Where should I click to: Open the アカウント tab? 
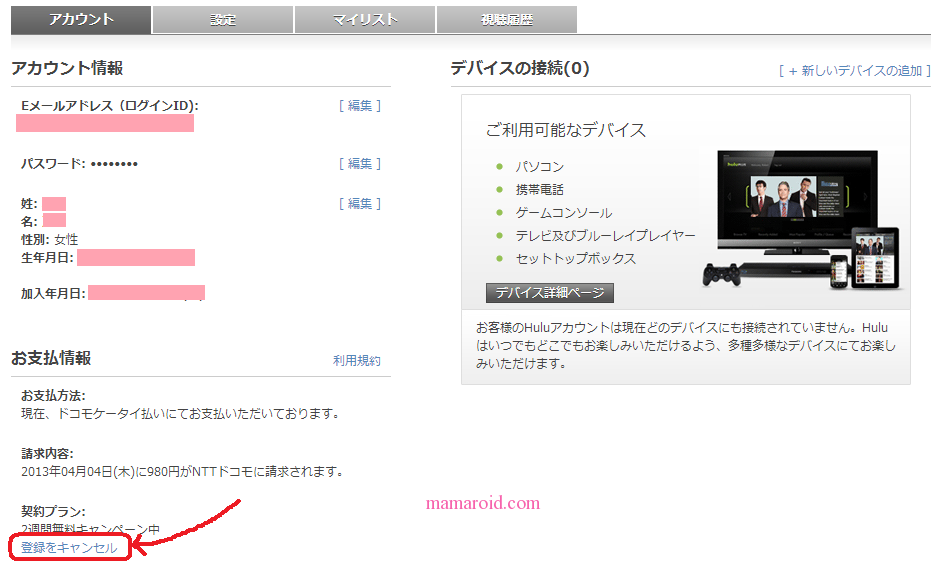coord(81,20)
